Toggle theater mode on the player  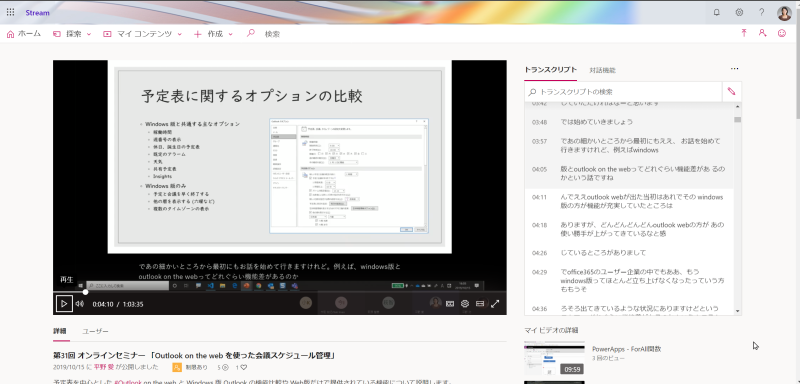[480, 304]
